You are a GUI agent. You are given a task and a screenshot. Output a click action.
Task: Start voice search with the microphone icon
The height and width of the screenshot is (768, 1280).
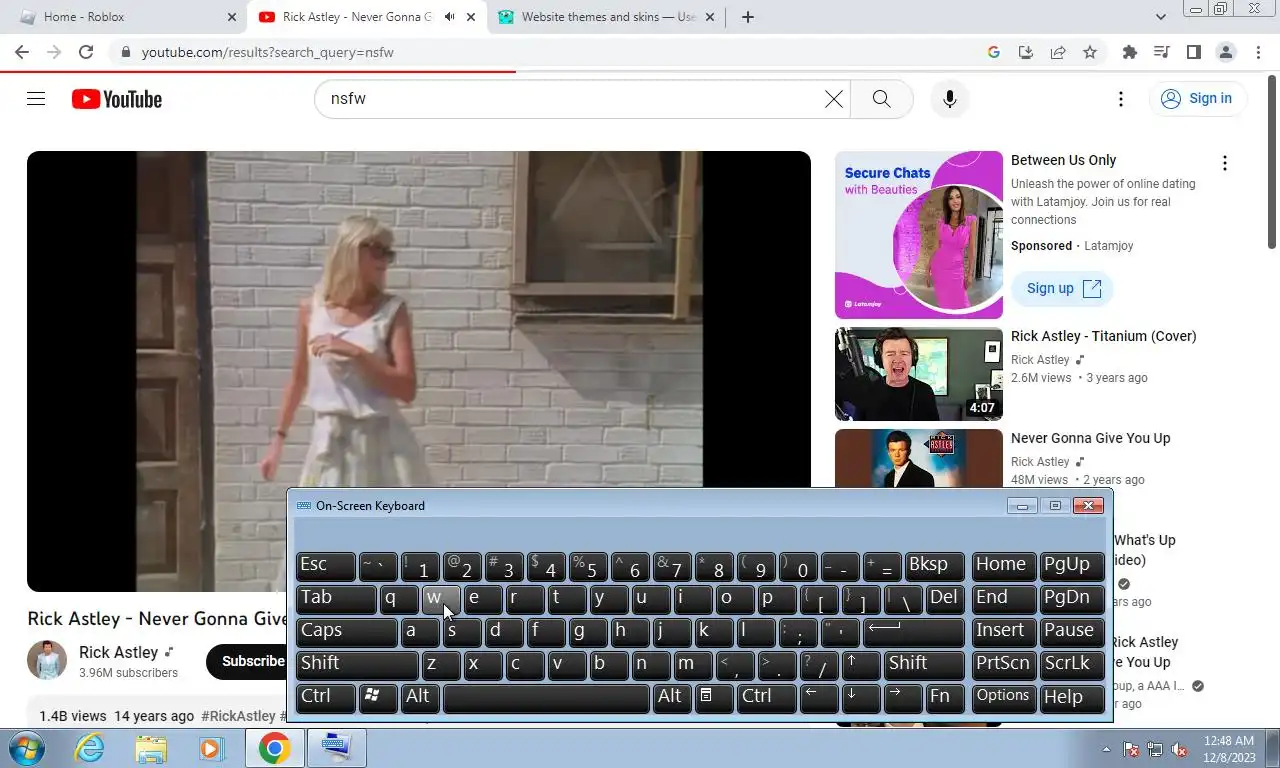coord(950,98)
